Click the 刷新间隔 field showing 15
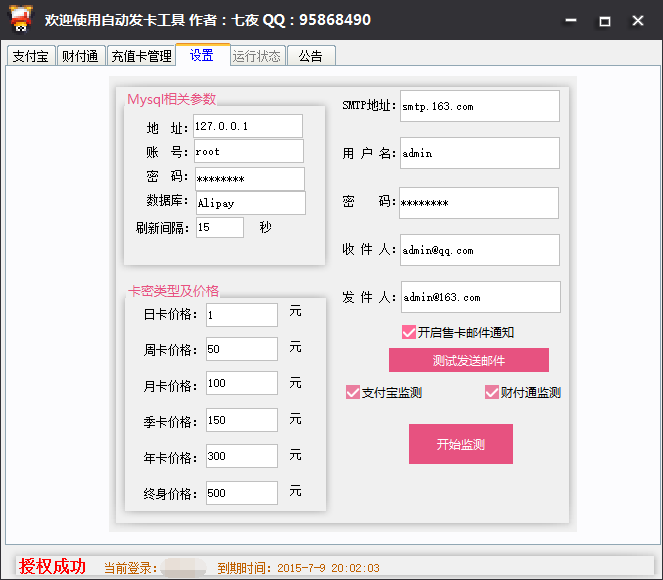 (220, 227)
